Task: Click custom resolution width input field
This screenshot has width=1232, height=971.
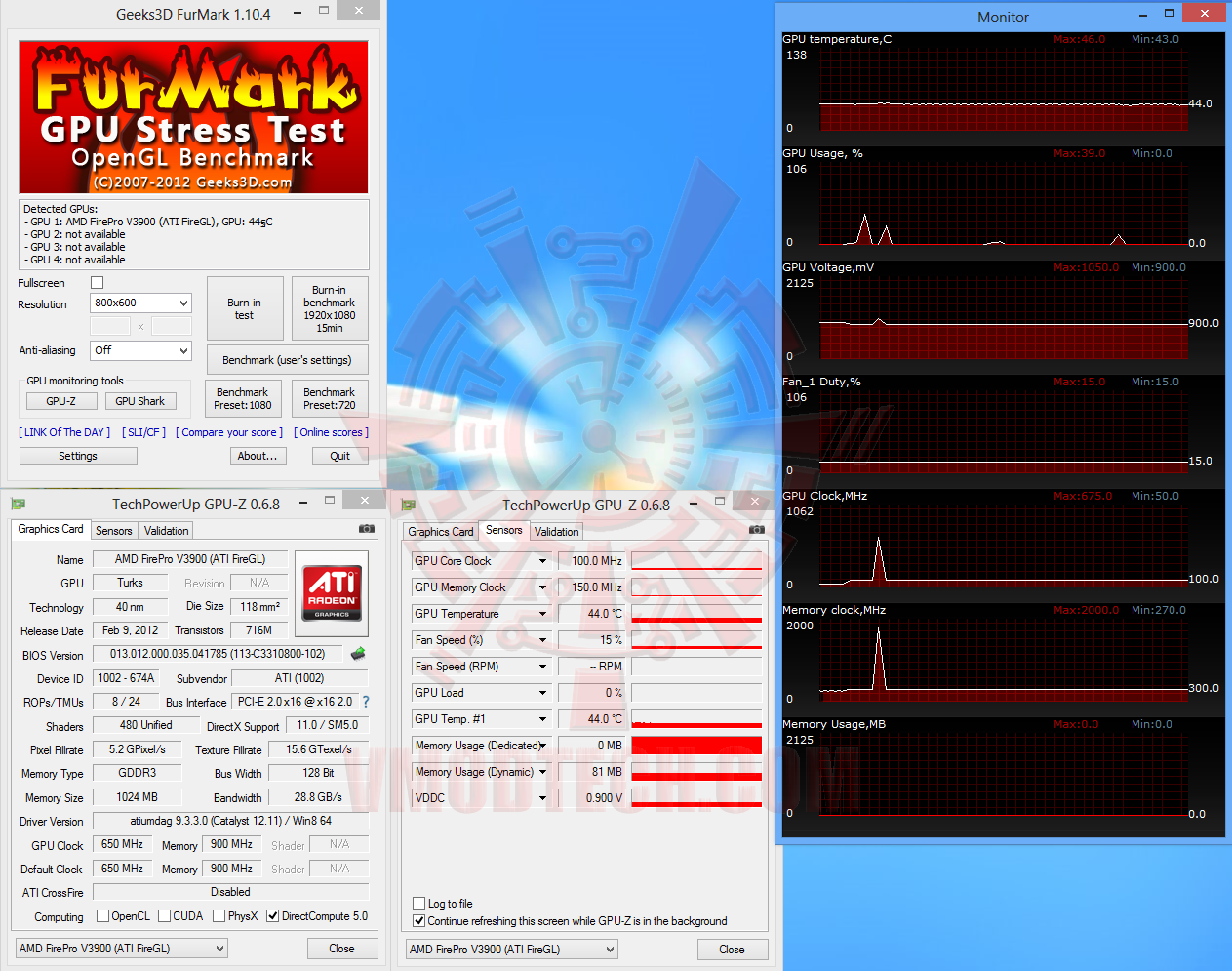Action: click(x=110, y=326)
